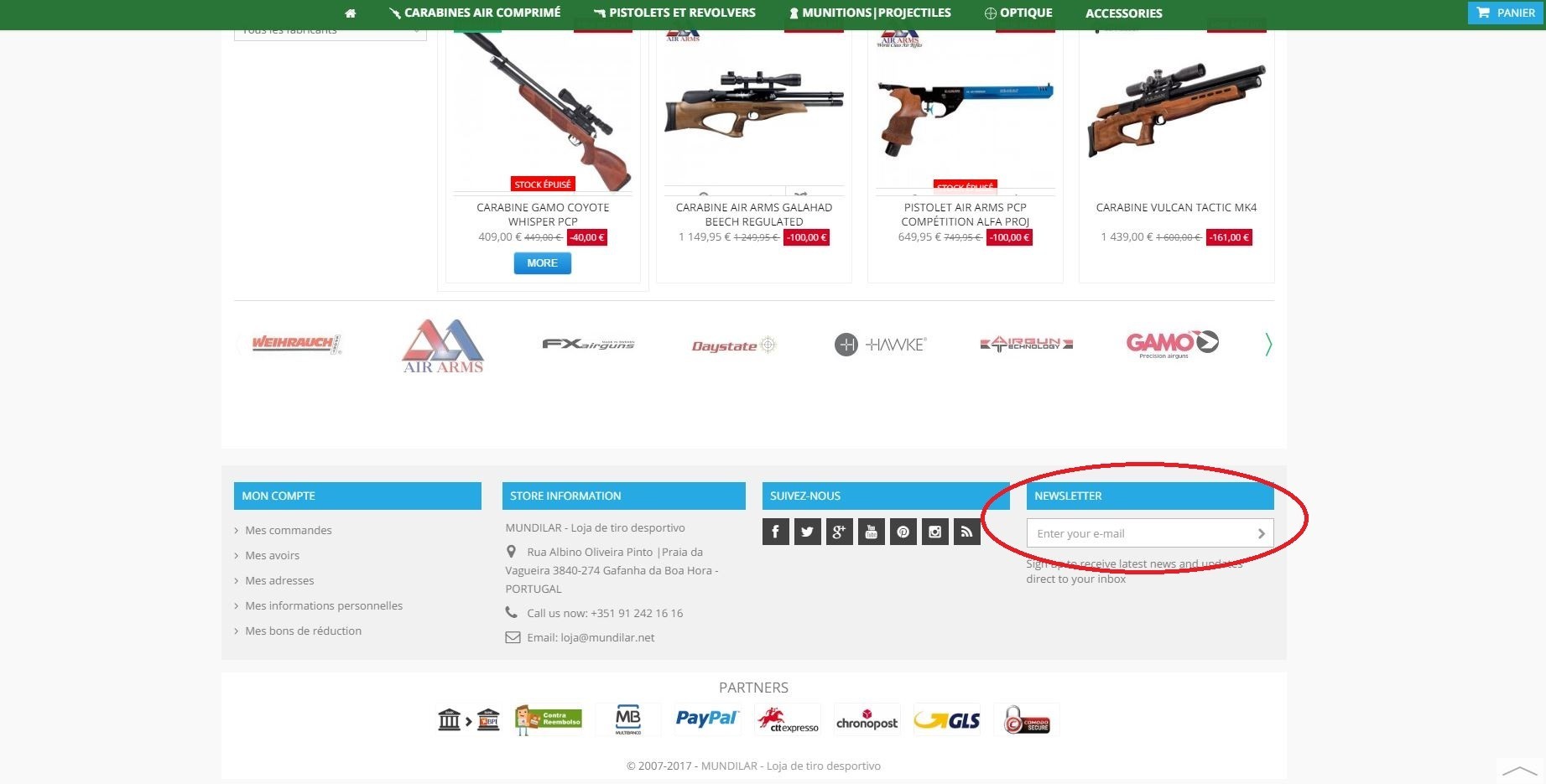1546x784 pixels.
Task: Submit newsletter email with arrow button
Action: (x=1261, y=533)
